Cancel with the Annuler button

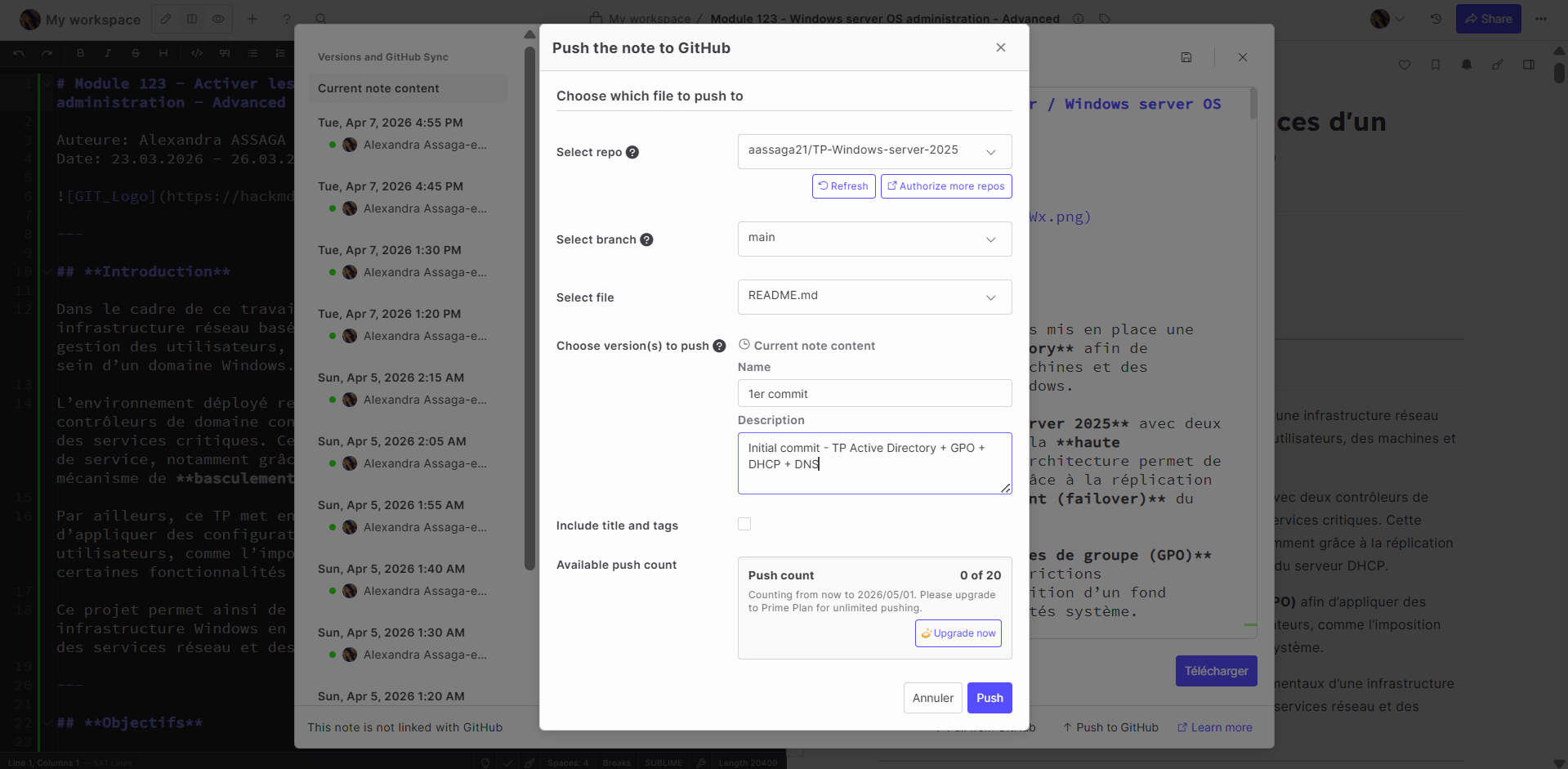point(933,698)
